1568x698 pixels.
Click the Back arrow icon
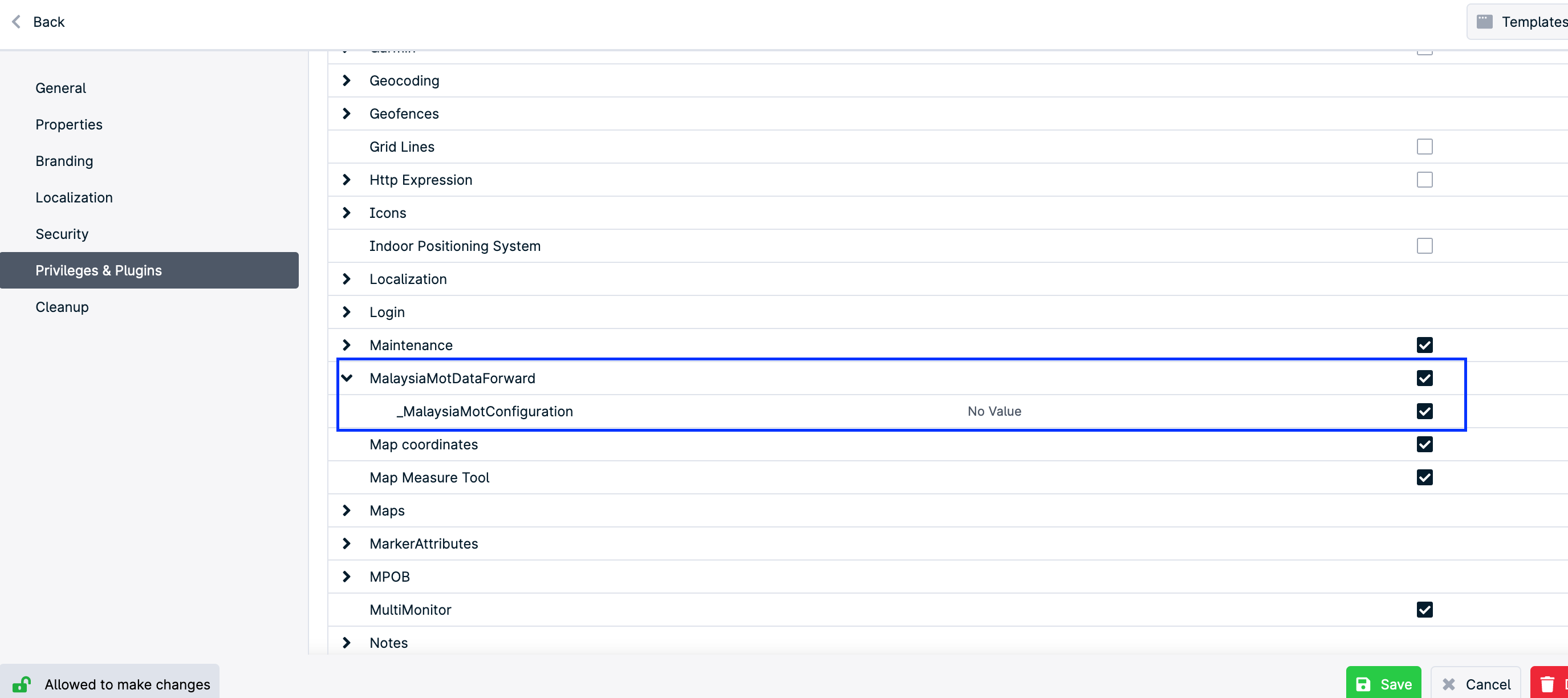pos(17,22)
